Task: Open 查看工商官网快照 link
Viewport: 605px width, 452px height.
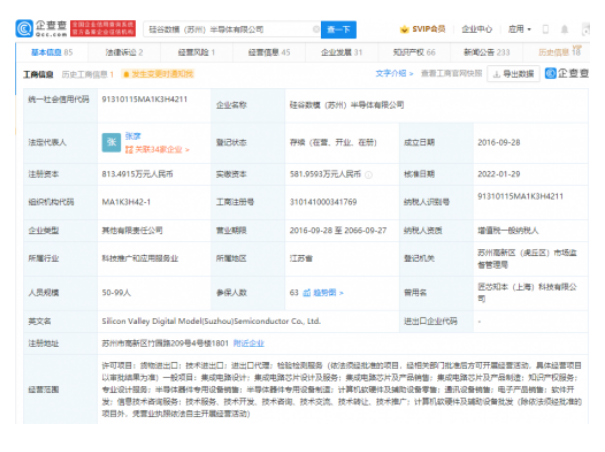Action: [x=451, y=73]
